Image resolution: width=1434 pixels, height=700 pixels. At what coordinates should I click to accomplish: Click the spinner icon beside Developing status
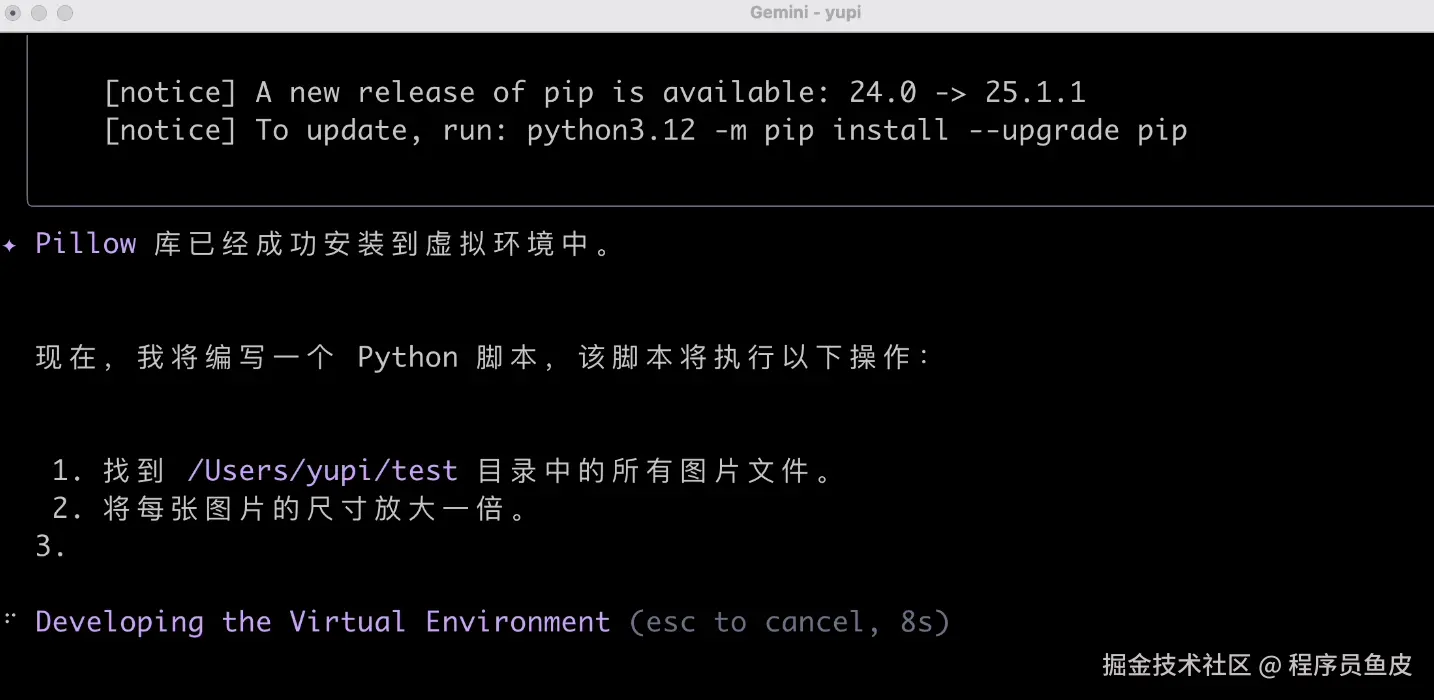[x=10, y=621]
